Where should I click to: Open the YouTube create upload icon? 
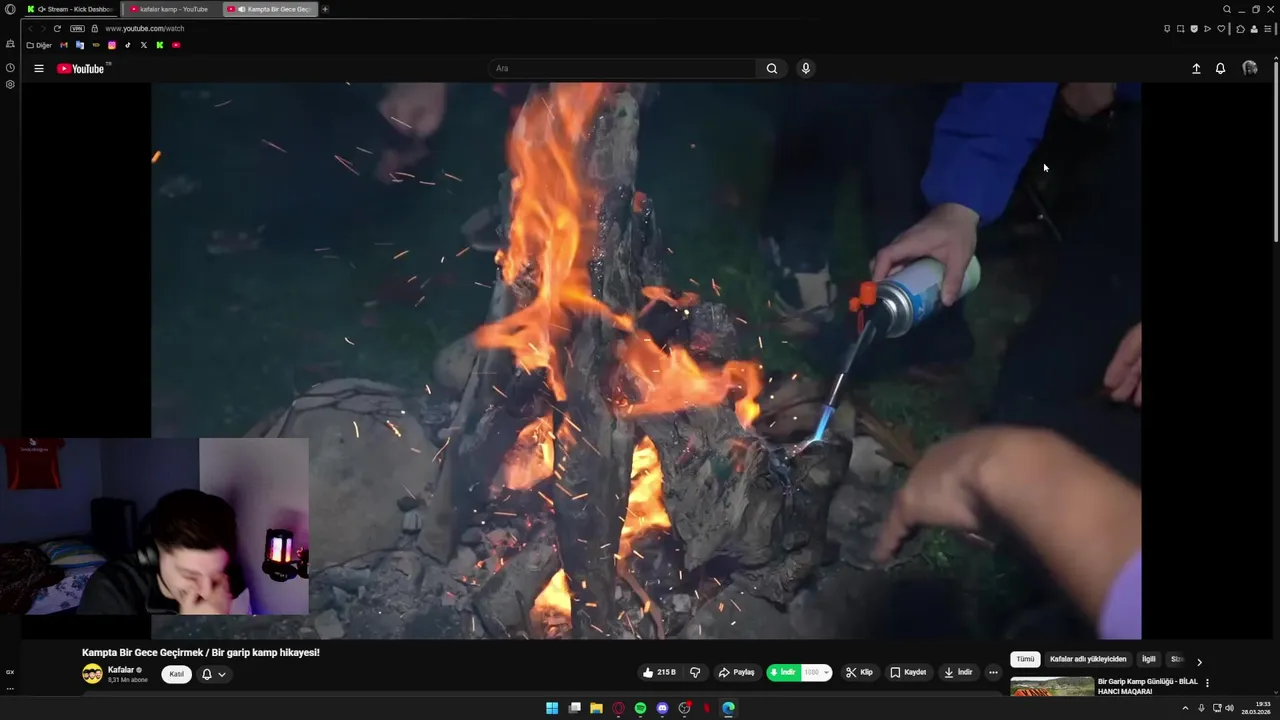[1196, 69]
